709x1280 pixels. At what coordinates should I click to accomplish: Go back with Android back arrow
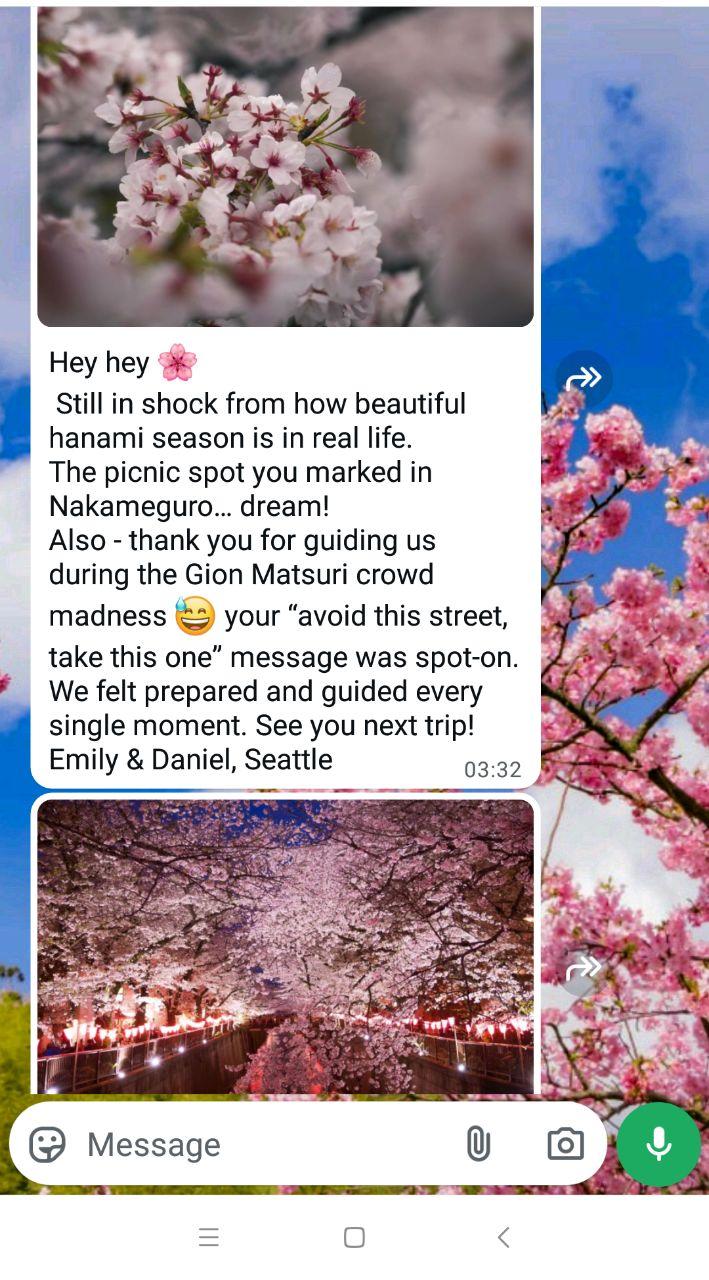pos(503,1237)
